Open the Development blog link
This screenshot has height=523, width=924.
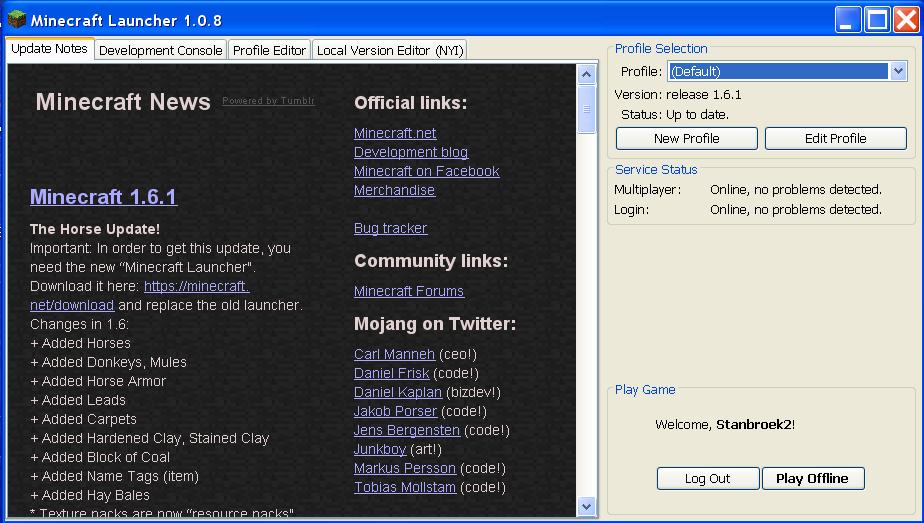click(x=410, y=152)
